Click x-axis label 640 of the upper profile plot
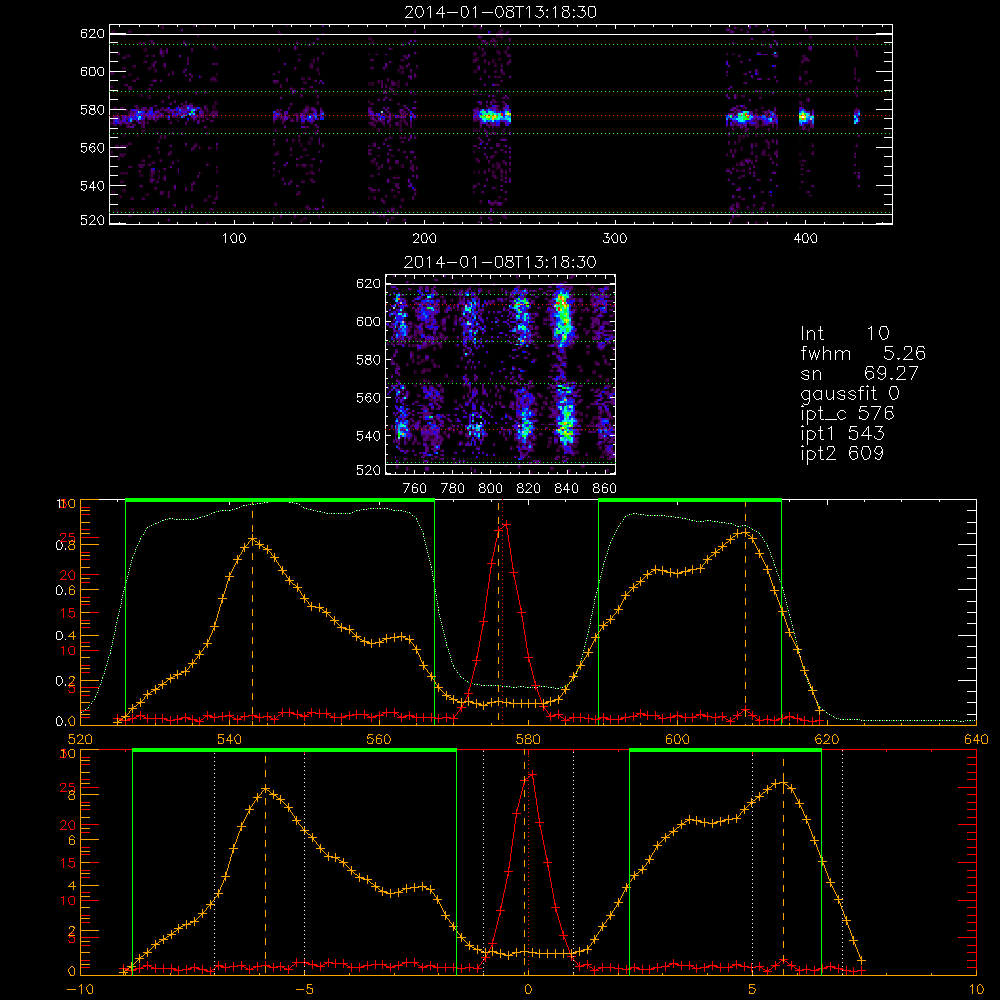1000x1000 pixels. [x=976, y=740]
